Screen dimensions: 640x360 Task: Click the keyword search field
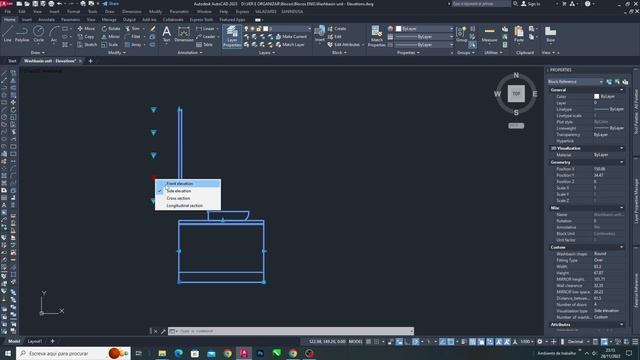[x=481, y=4]
